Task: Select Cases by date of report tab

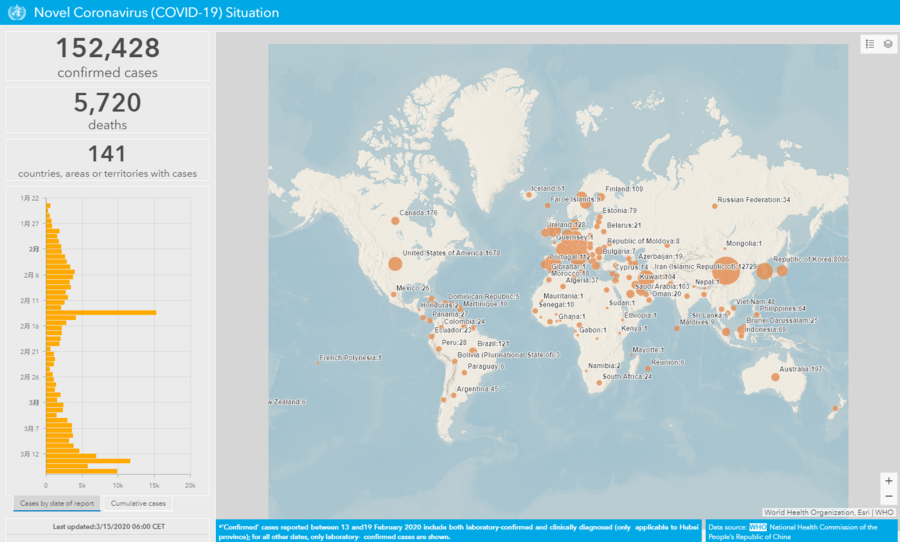Action: (x=57, y=503)
